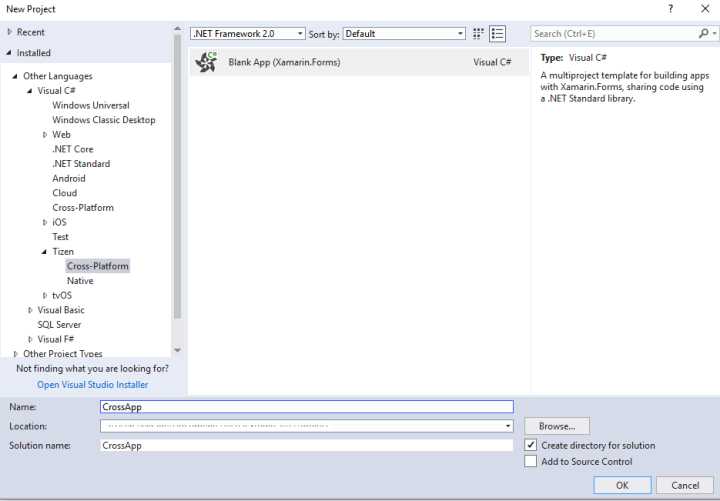Image resolution: width=720 pixels, height=501 pixels.
Task: Switch to medium icons list view
Action: click(497, 34)
